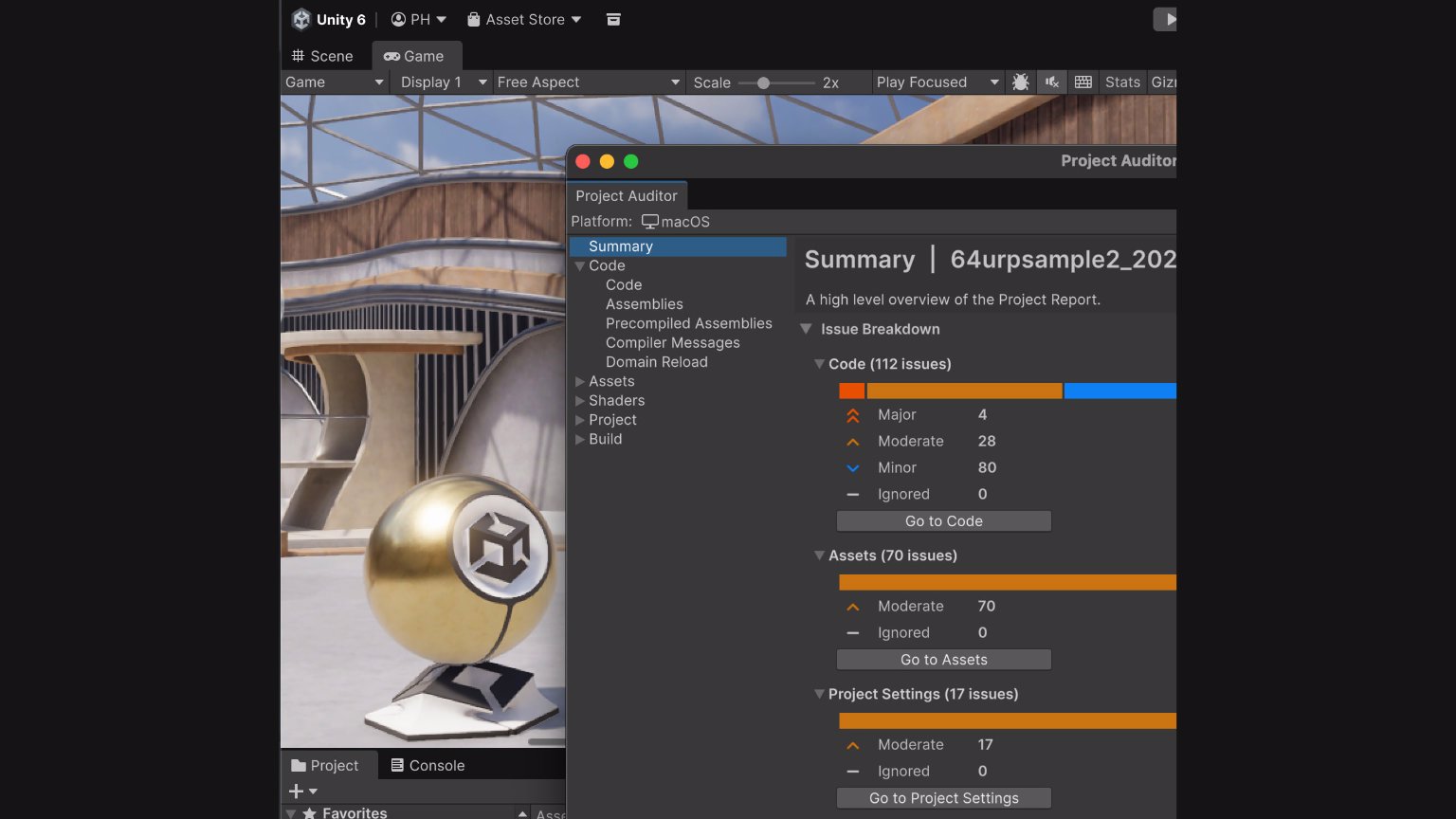Toggle the keyboard shortcuts icon
1456x819 pixels.
1083,82
